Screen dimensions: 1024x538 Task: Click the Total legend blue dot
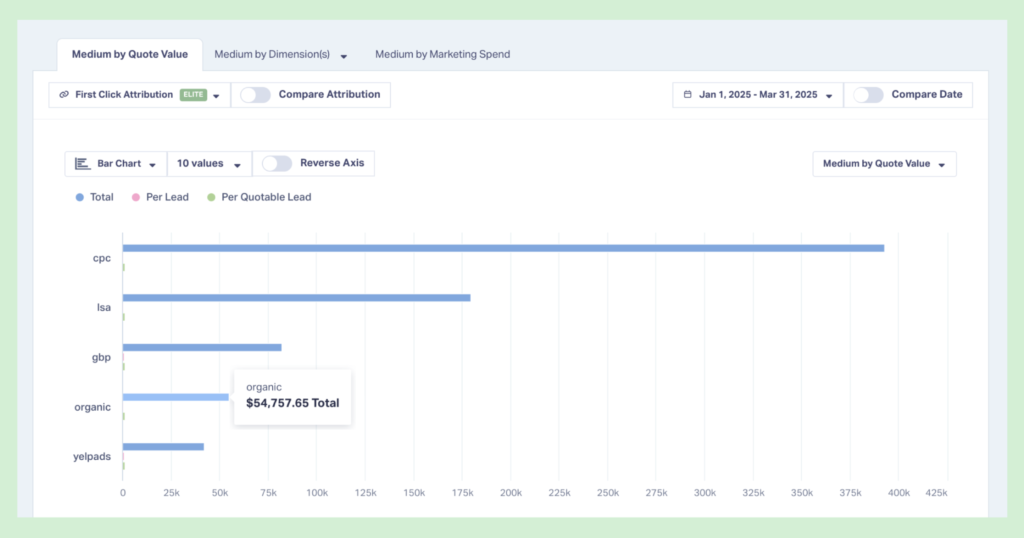80,197
